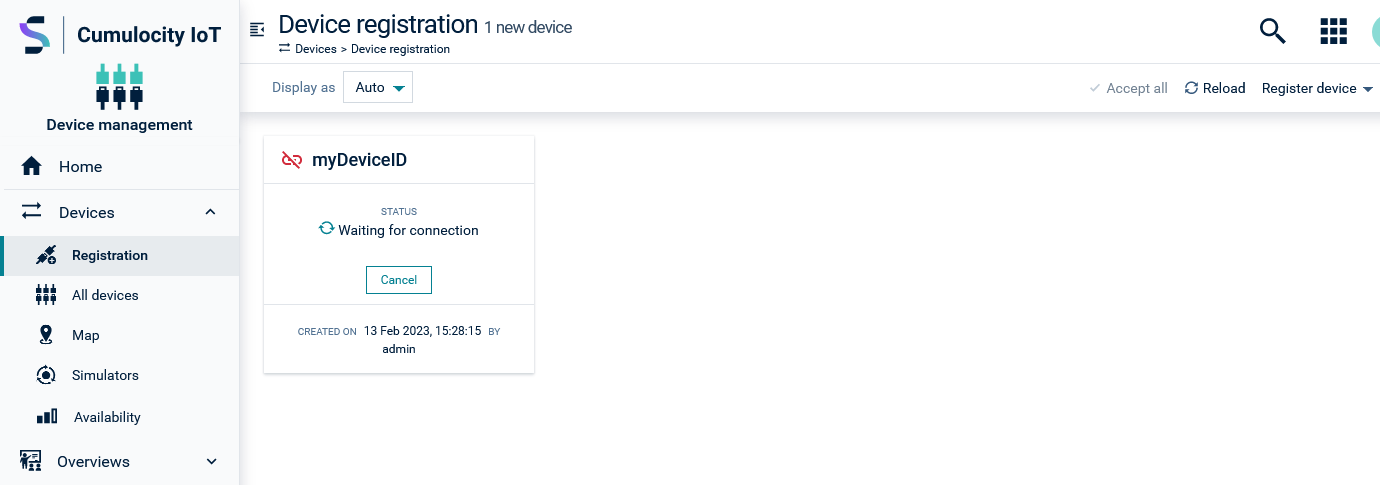Click the Devices breadcrumb link
The width and height of the screenshot is (1380, 485).
[316, 49]
